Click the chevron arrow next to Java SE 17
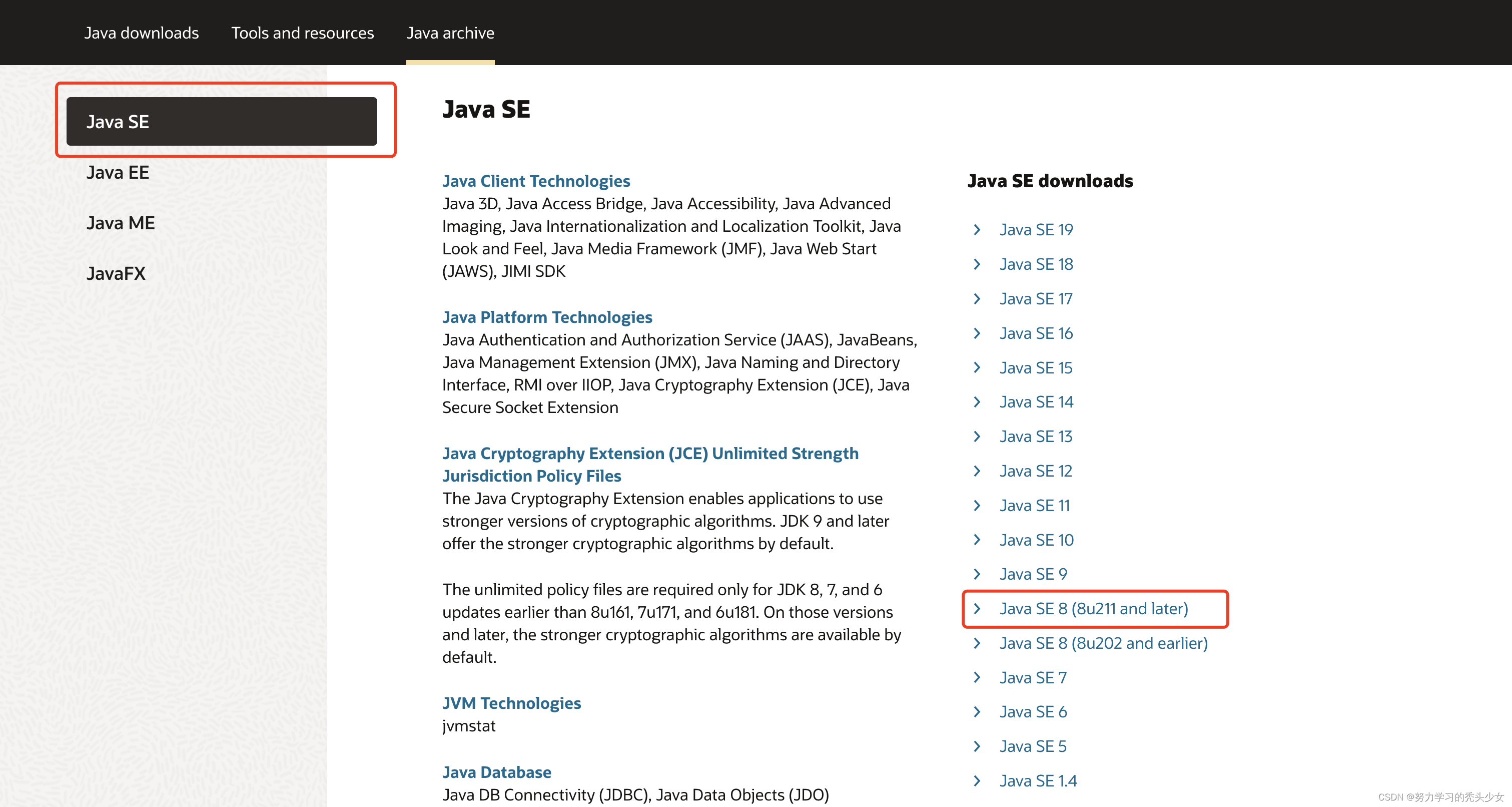This screenshot has width=1512, height=807. pos(977,299)
